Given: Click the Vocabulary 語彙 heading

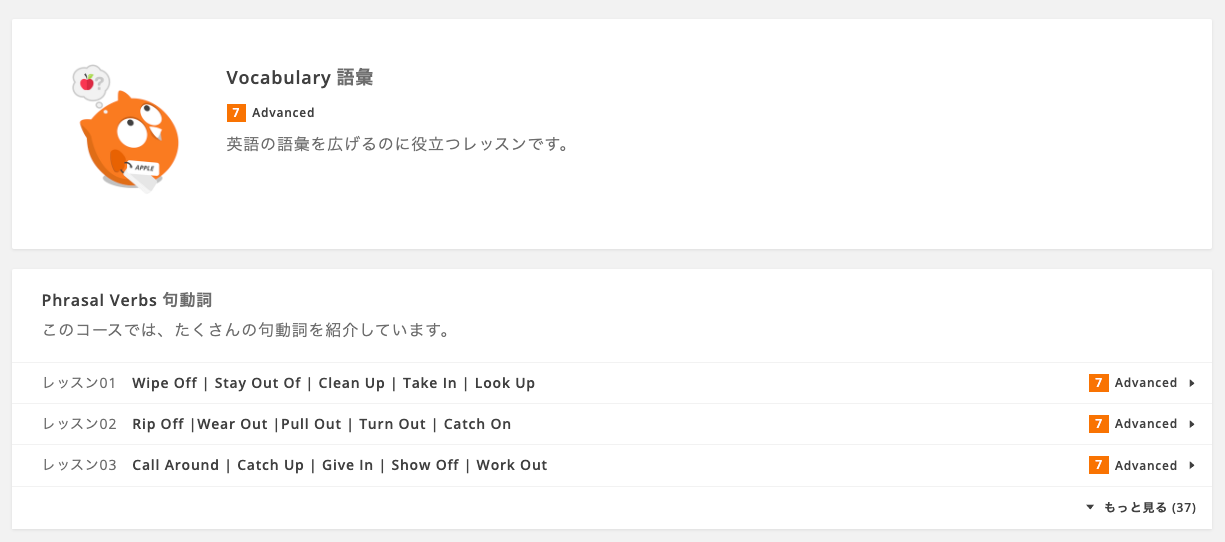Looking at the screenshot, I should point(300,78).
